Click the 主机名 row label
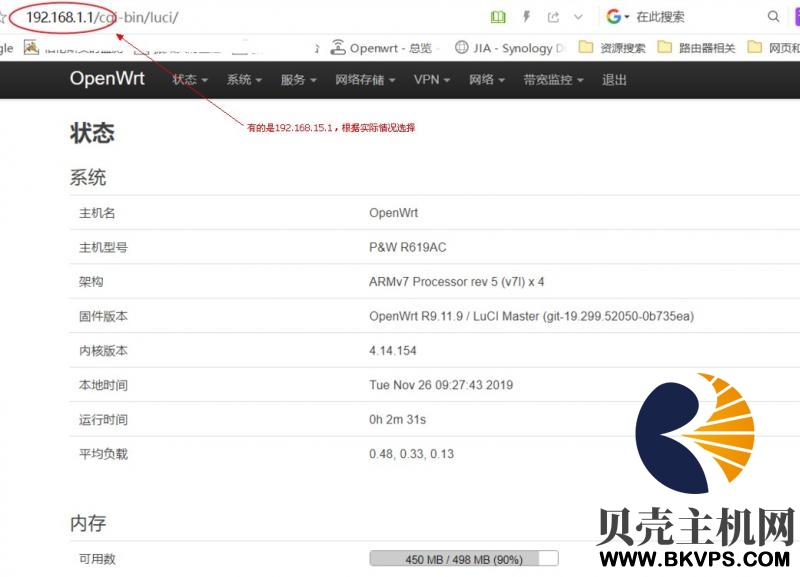The image size is (800, 577). click(97, 213)
